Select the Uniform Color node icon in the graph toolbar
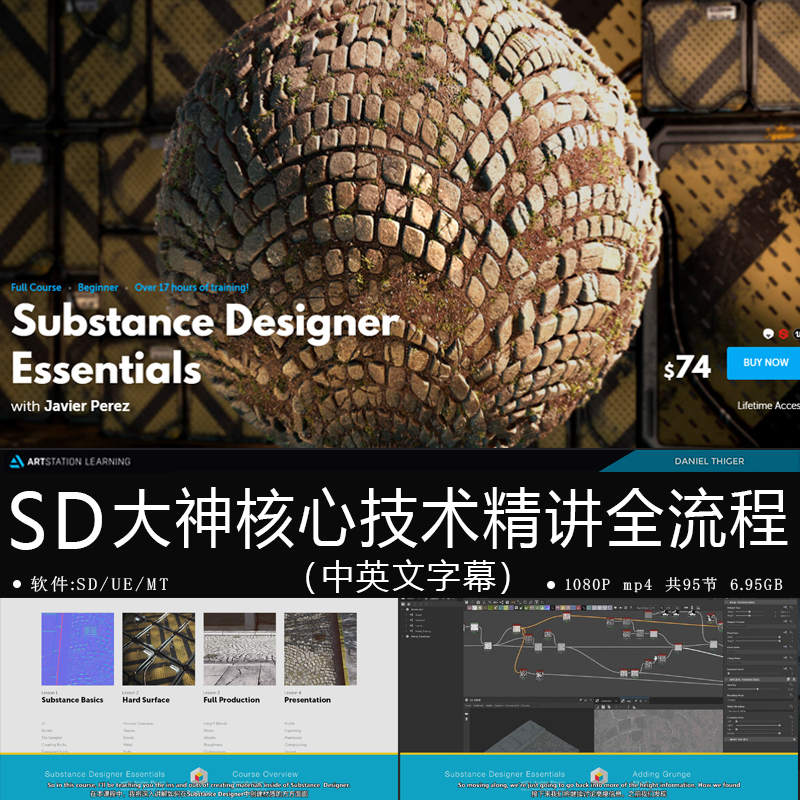800x800 pixels. [474, 608]
